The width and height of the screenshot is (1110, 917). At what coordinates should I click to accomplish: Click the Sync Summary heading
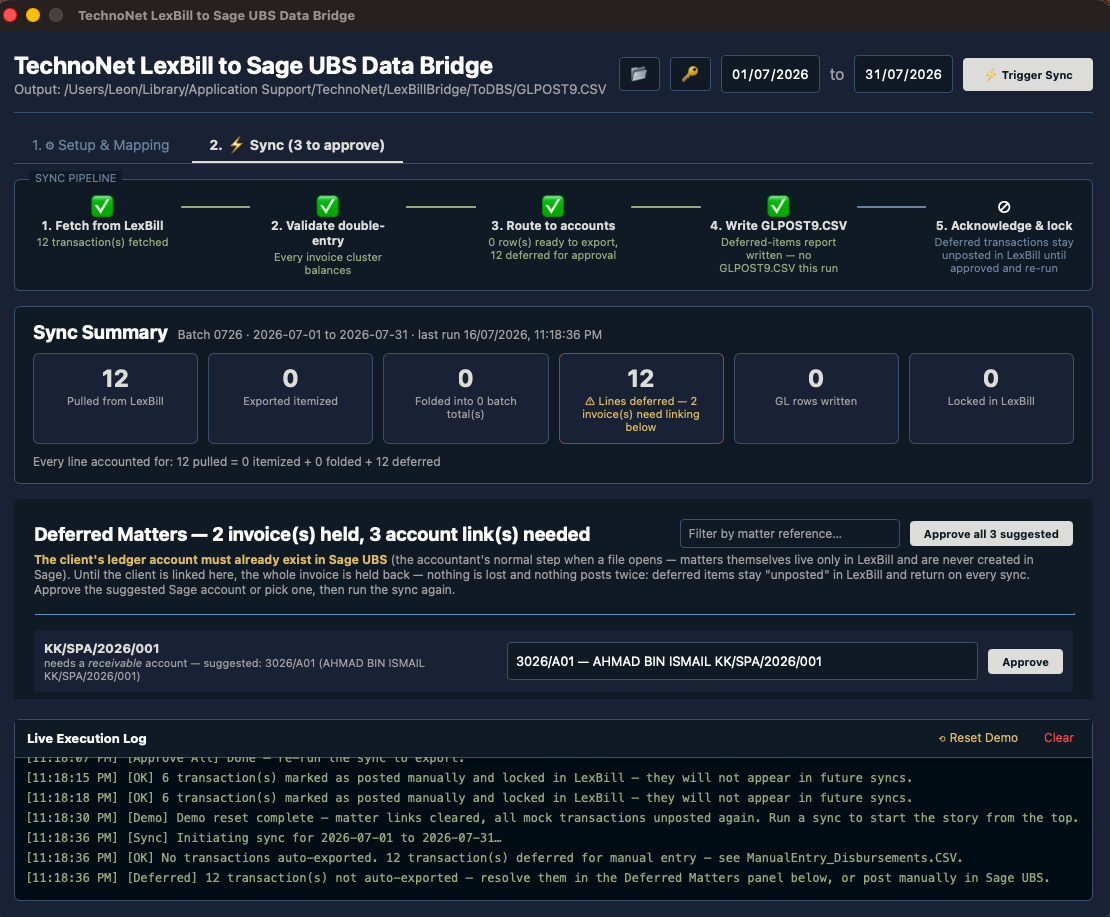coord(101,333)
